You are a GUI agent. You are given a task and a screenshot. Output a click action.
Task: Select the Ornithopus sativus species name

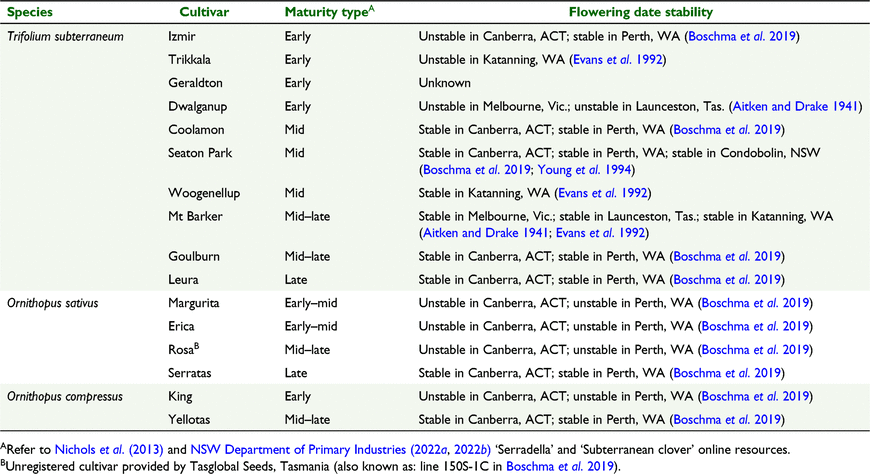[x=53, y=303]
